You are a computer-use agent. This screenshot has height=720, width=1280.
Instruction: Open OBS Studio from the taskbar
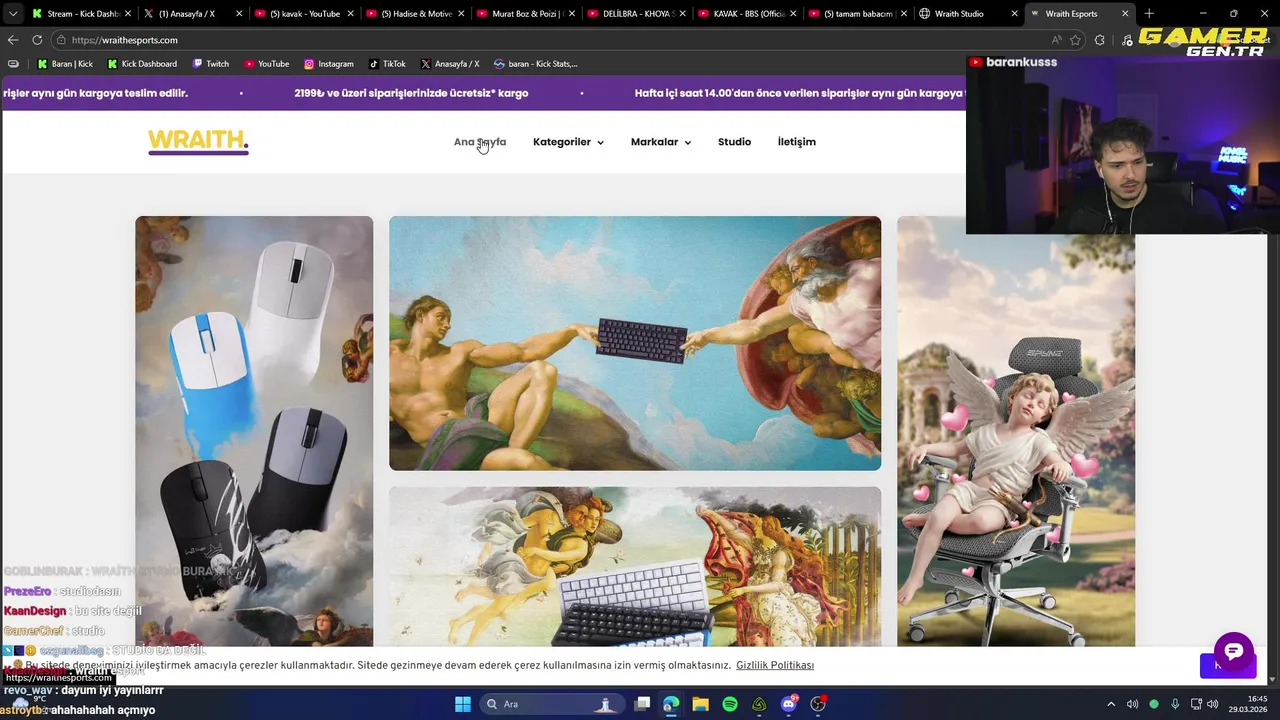pyautogui.click(x=818, y=704)
